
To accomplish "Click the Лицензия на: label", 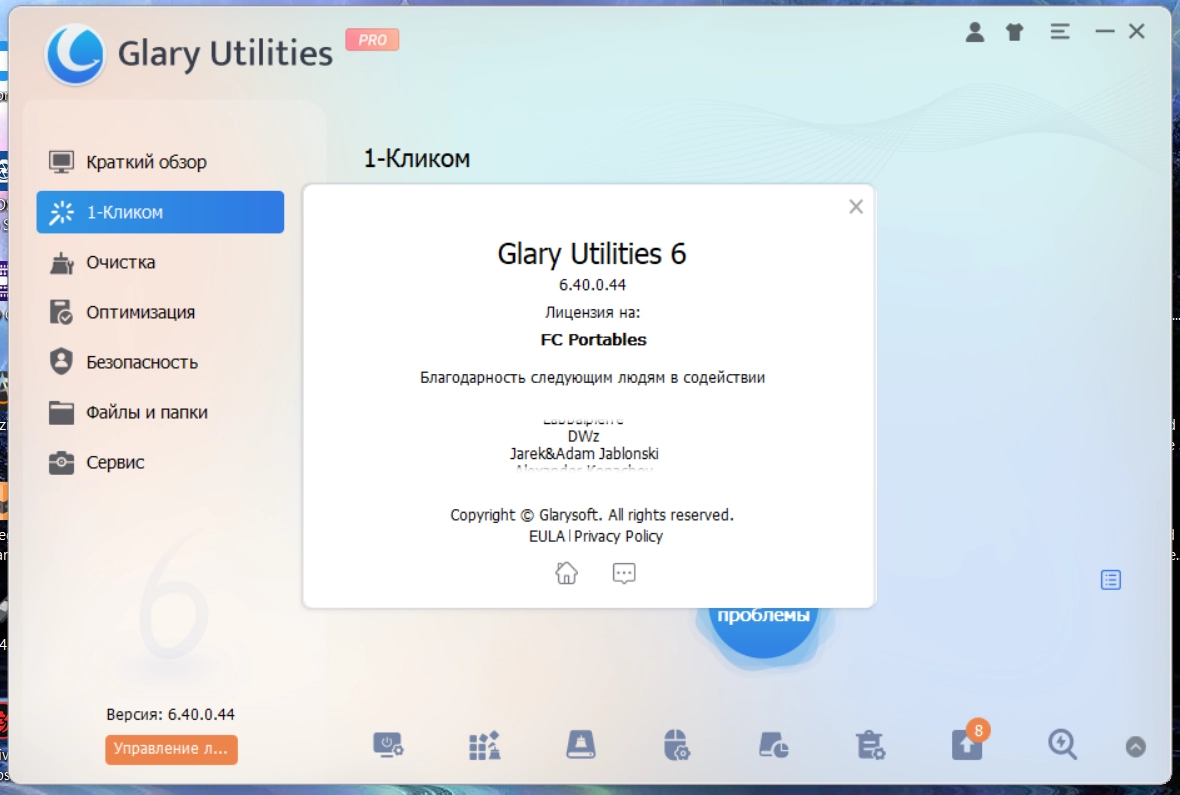I will coord(592,312).
